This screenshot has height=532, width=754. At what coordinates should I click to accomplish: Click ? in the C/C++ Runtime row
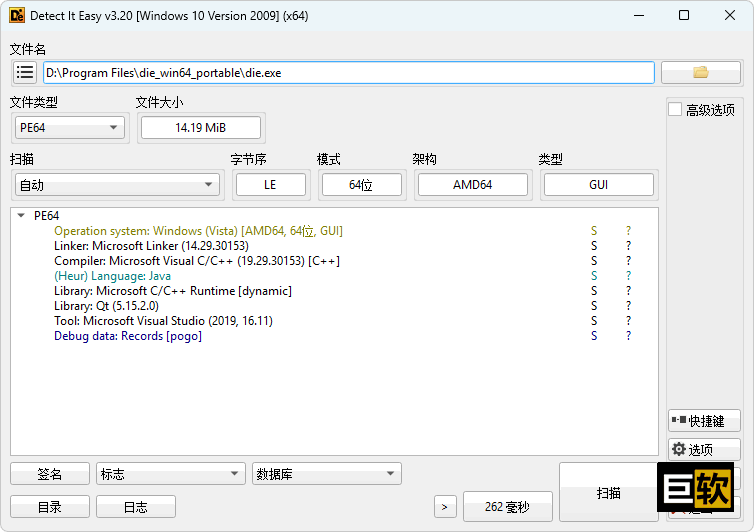(628, 291)
